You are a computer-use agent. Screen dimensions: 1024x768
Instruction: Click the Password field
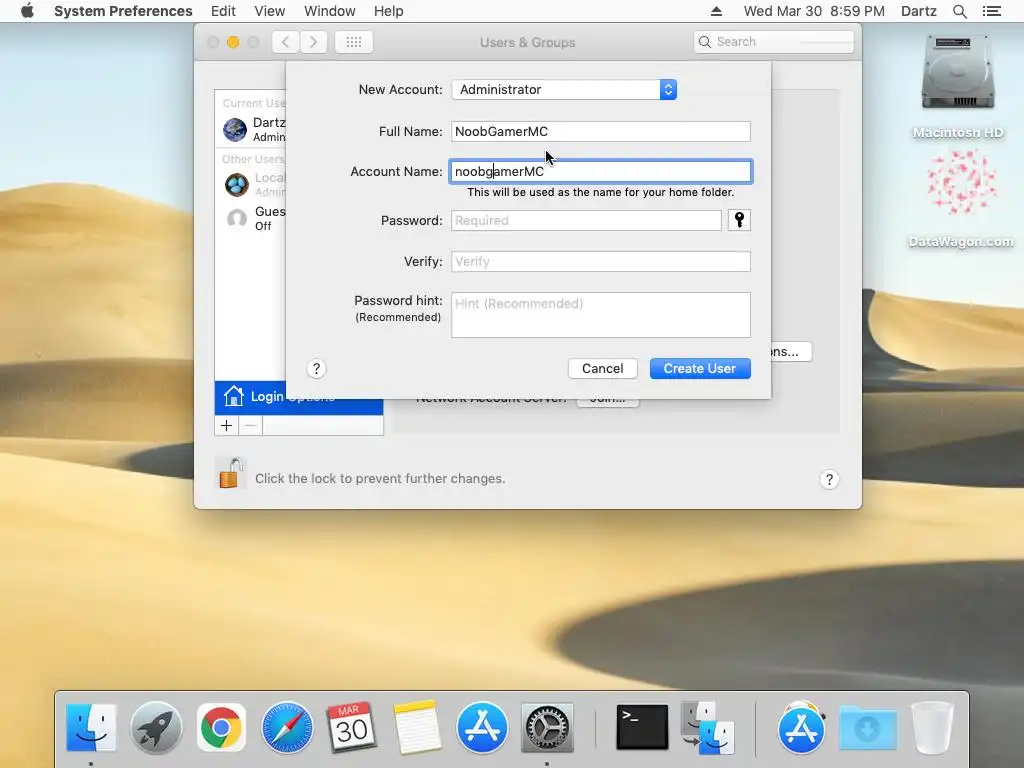586,220
